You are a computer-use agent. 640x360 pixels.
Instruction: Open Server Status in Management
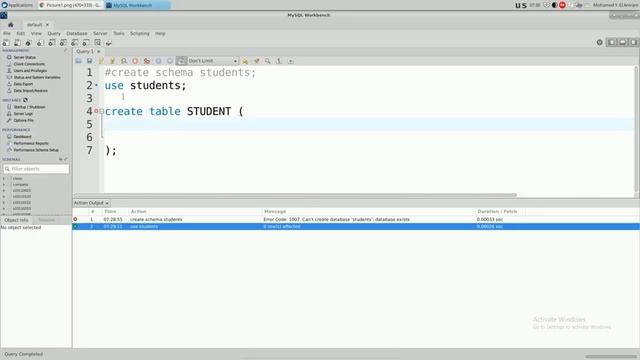[x=24, y=58]
